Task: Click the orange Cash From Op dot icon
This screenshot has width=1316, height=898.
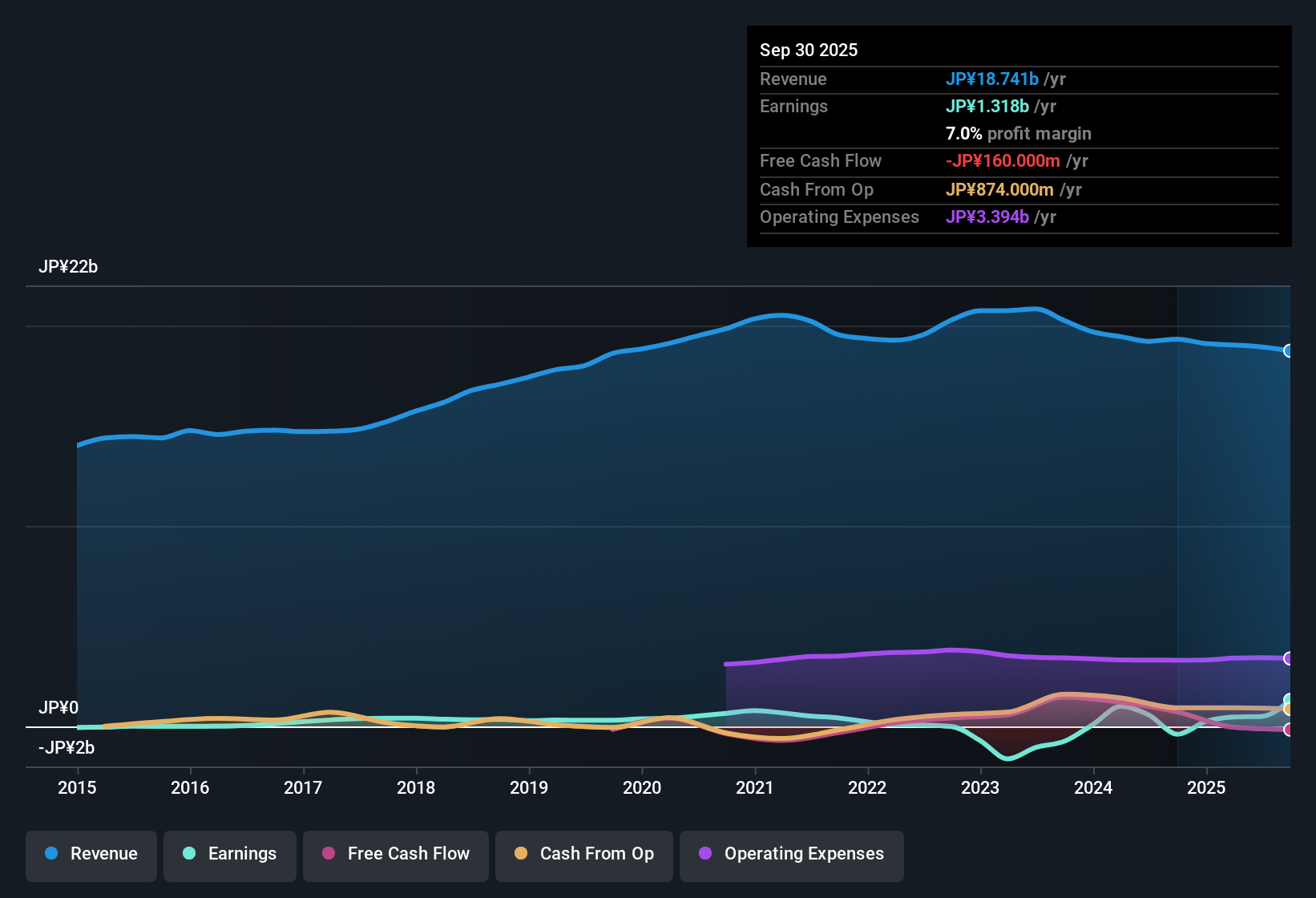Action: click(x=522, y=854)
